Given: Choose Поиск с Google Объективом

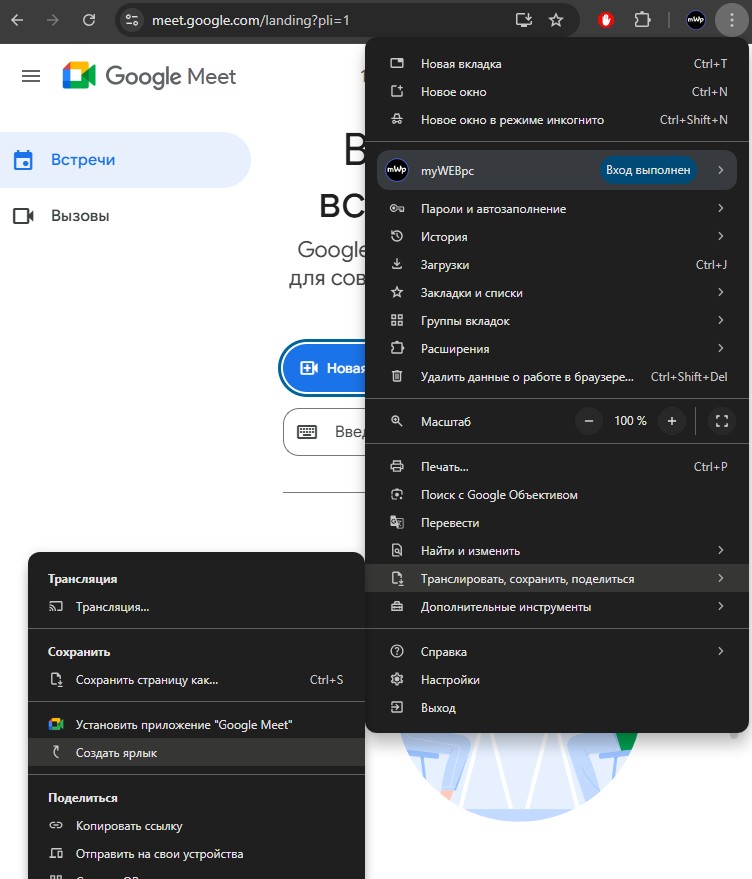Looking at the screenshot, I should (x=558, y=494).
